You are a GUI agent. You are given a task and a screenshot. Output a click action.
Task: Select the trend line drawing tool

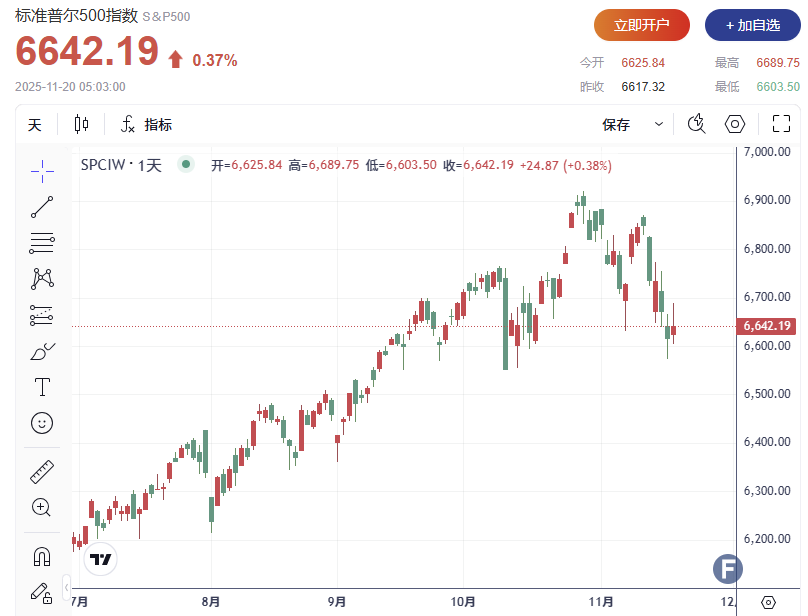pos(42,207)
